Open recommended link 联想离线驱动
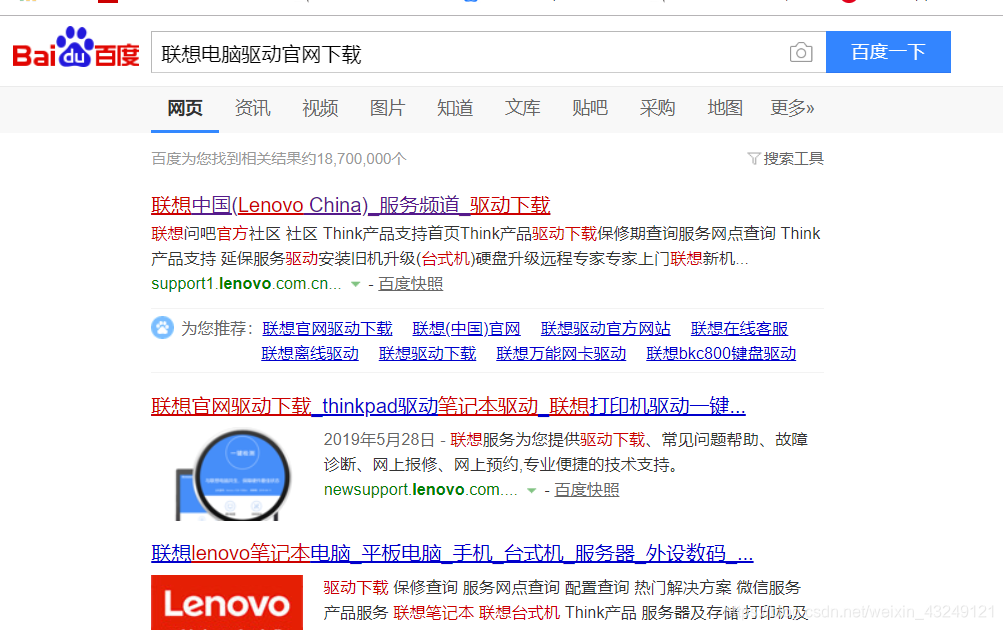The width and height of the screenshot is (1003, 630). click(x=310, y=354)
